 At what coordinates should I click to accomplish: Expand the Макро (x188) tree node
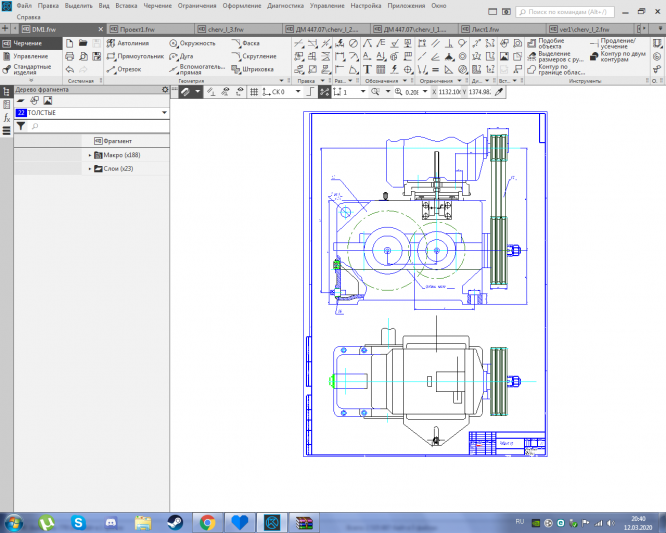(x=89, y=155)
